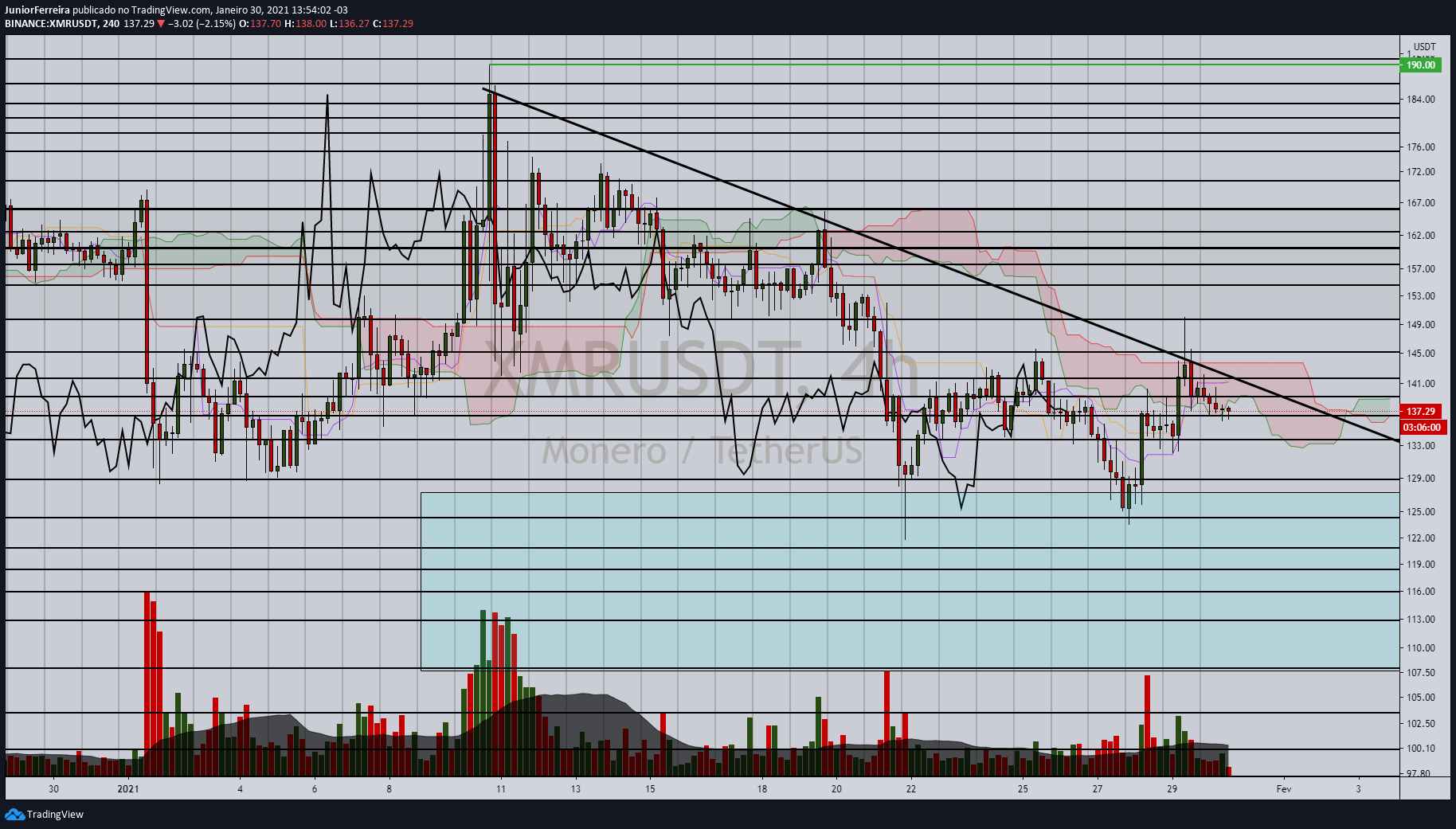Click the open value O:137.70
The image size is (1456, 829).
[260, 24]
